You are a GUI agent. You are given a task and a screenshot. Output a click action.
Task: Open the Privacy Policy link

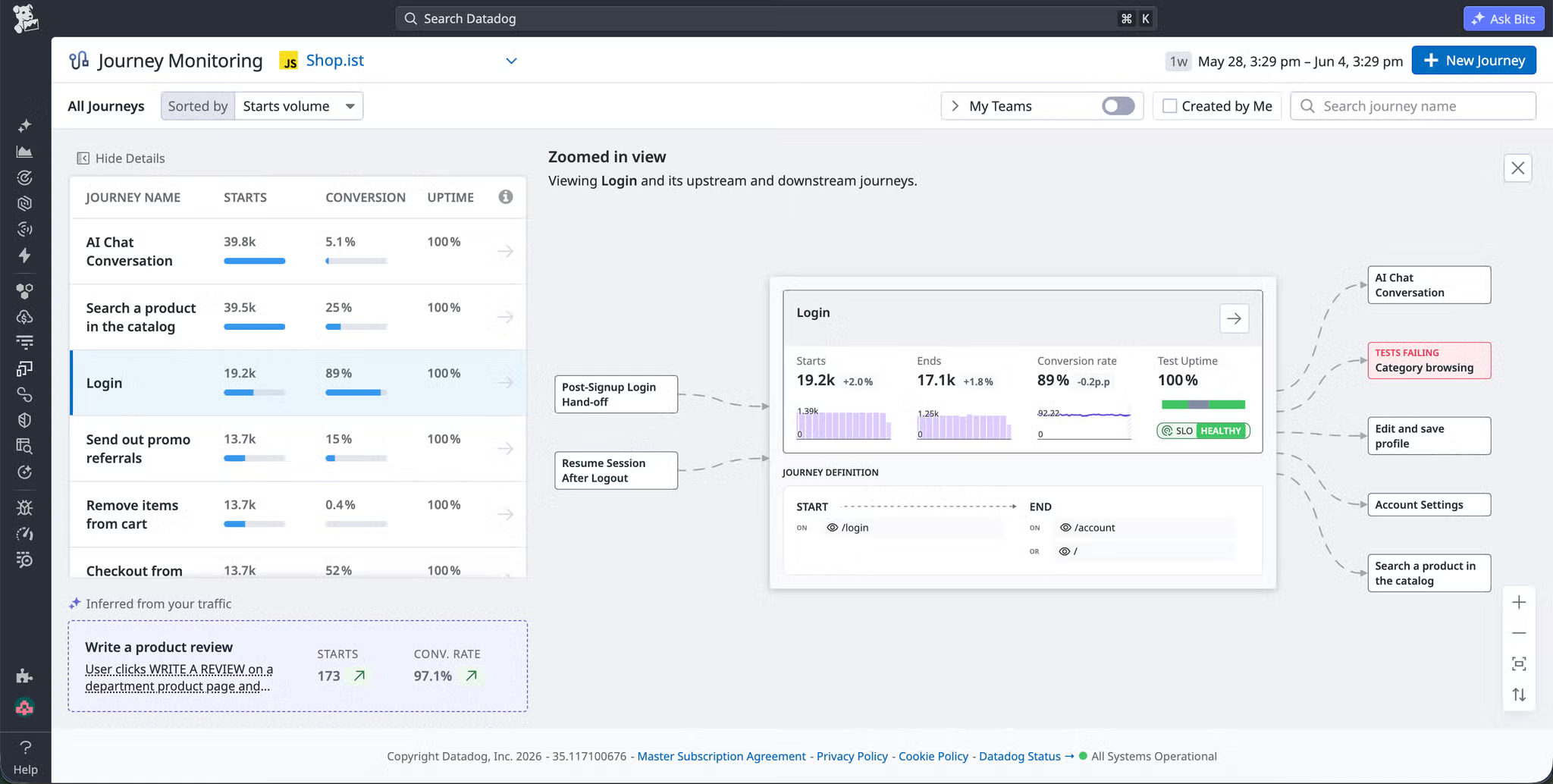tap(852, 756)
